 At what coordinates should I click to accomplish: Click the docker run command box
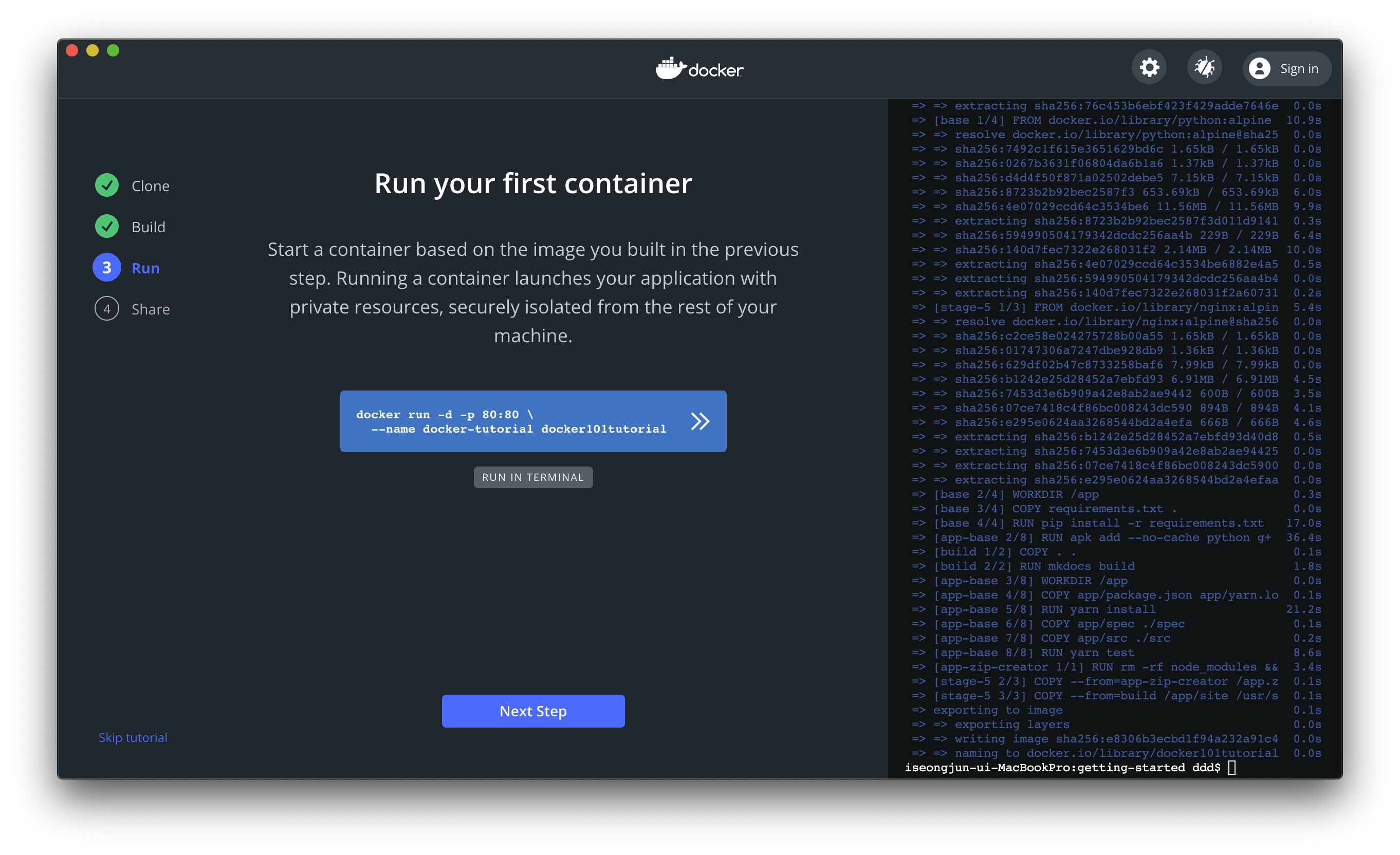533,421
